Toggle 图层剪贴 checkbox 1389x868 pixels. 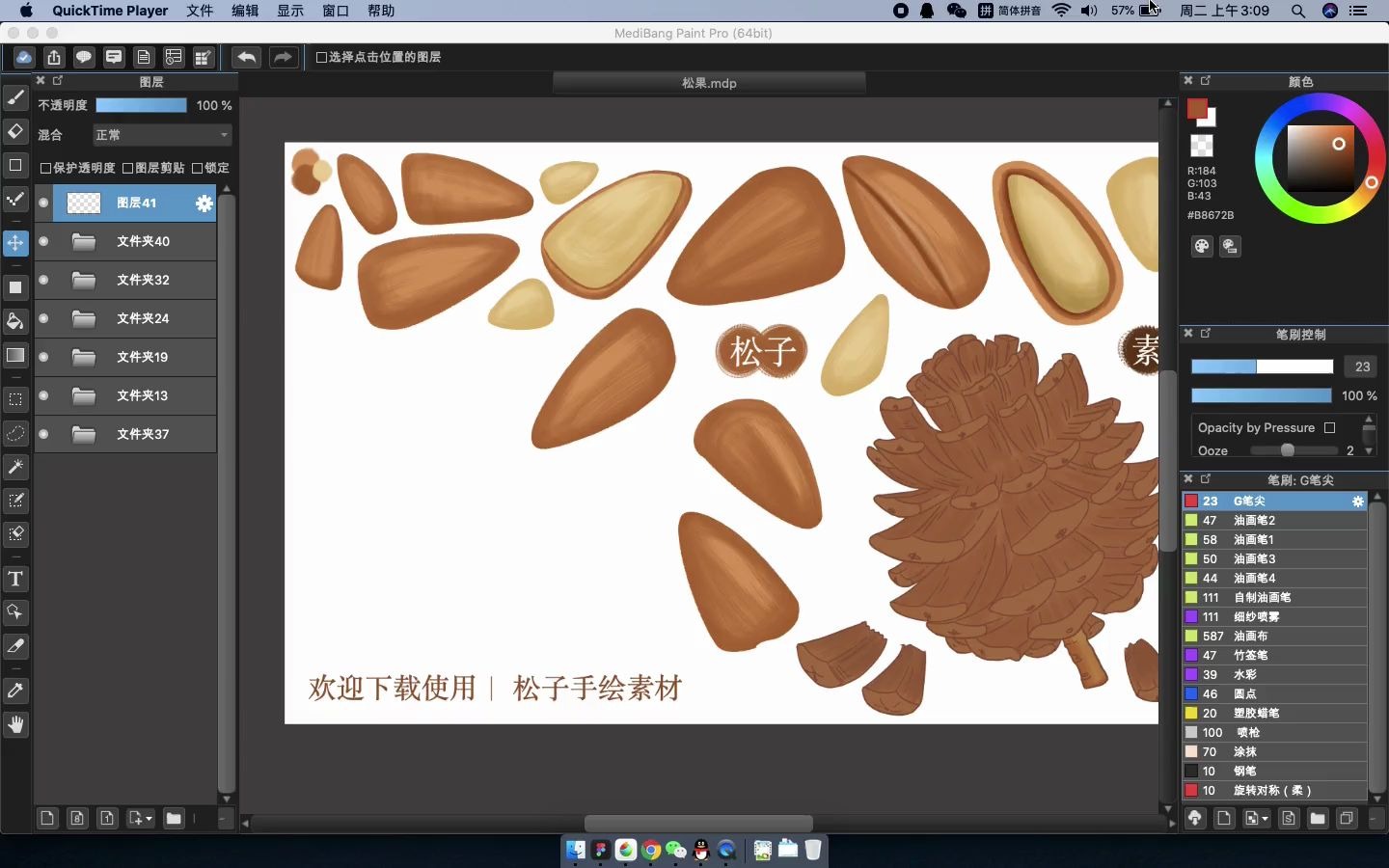coord(127,168)
